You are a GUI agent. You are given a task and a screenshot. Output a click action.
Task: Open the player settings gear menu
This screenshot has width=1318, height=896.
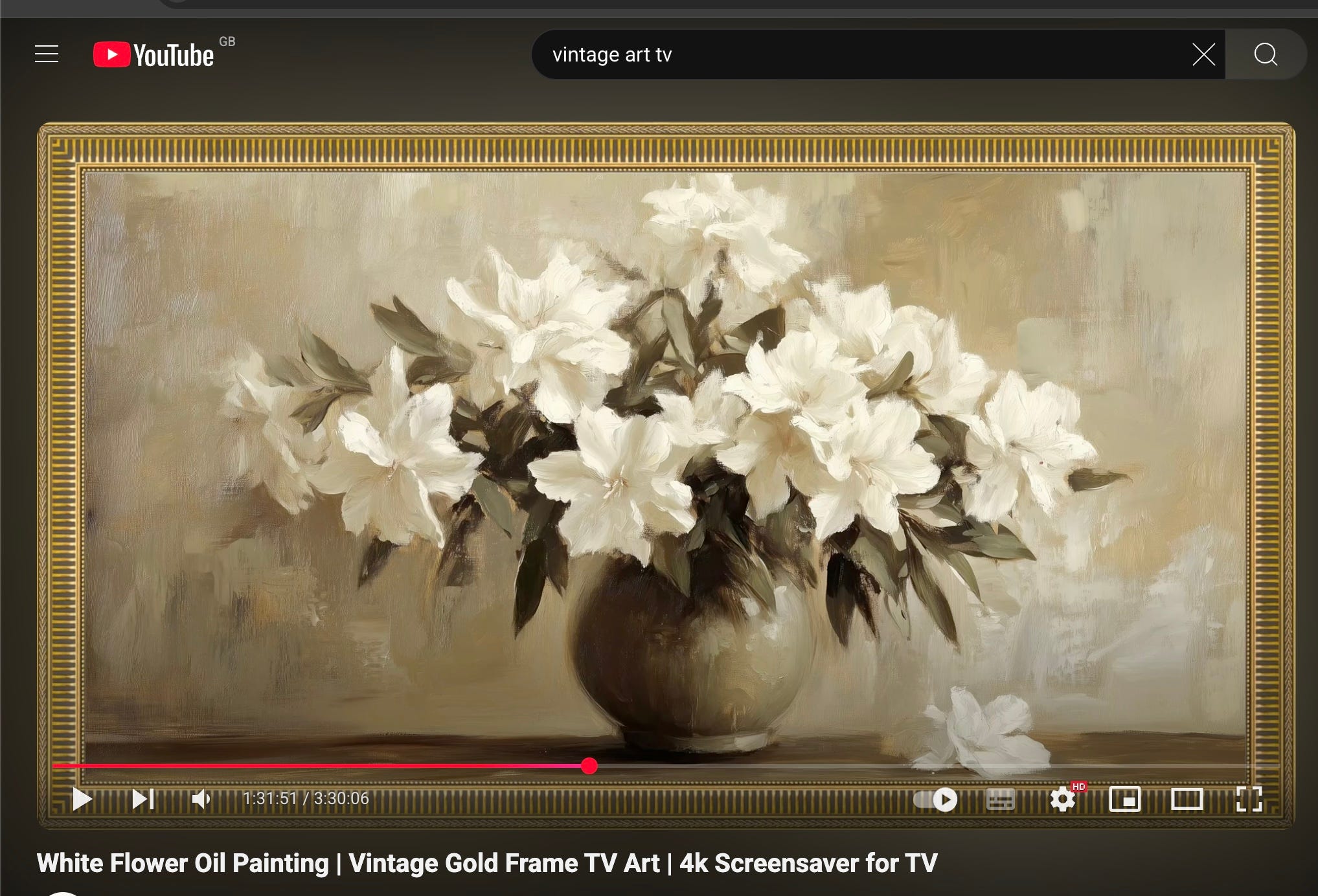click(1062, 800)
